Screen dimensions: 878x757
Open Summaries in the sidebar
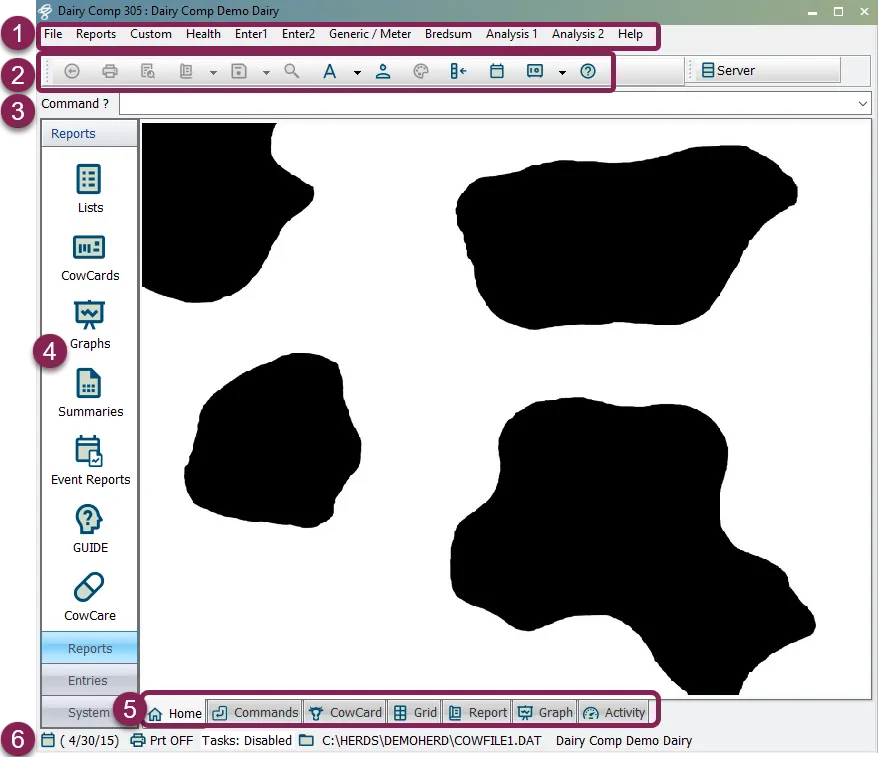(90, 394)
